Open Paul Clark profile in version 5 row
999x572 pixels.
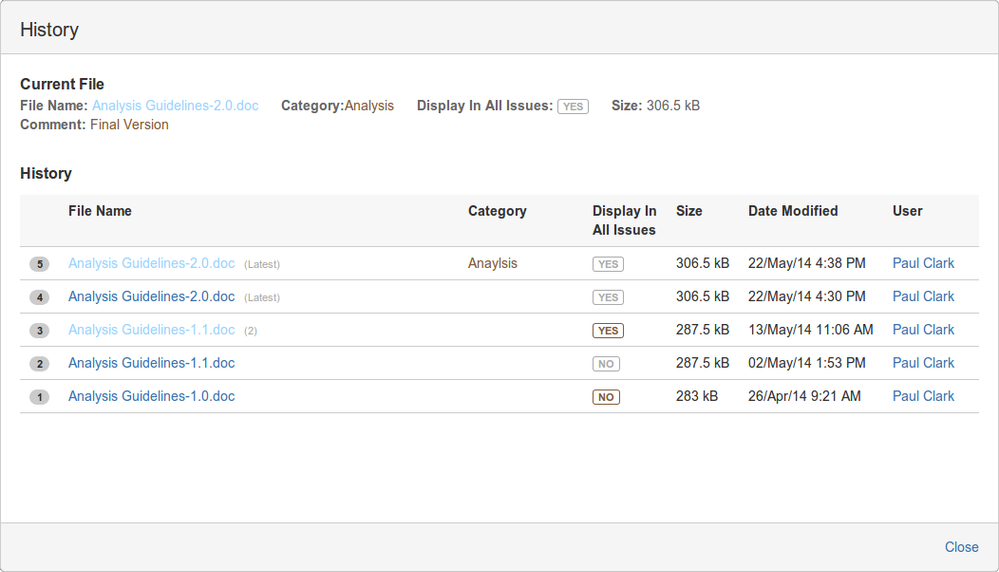923,263
